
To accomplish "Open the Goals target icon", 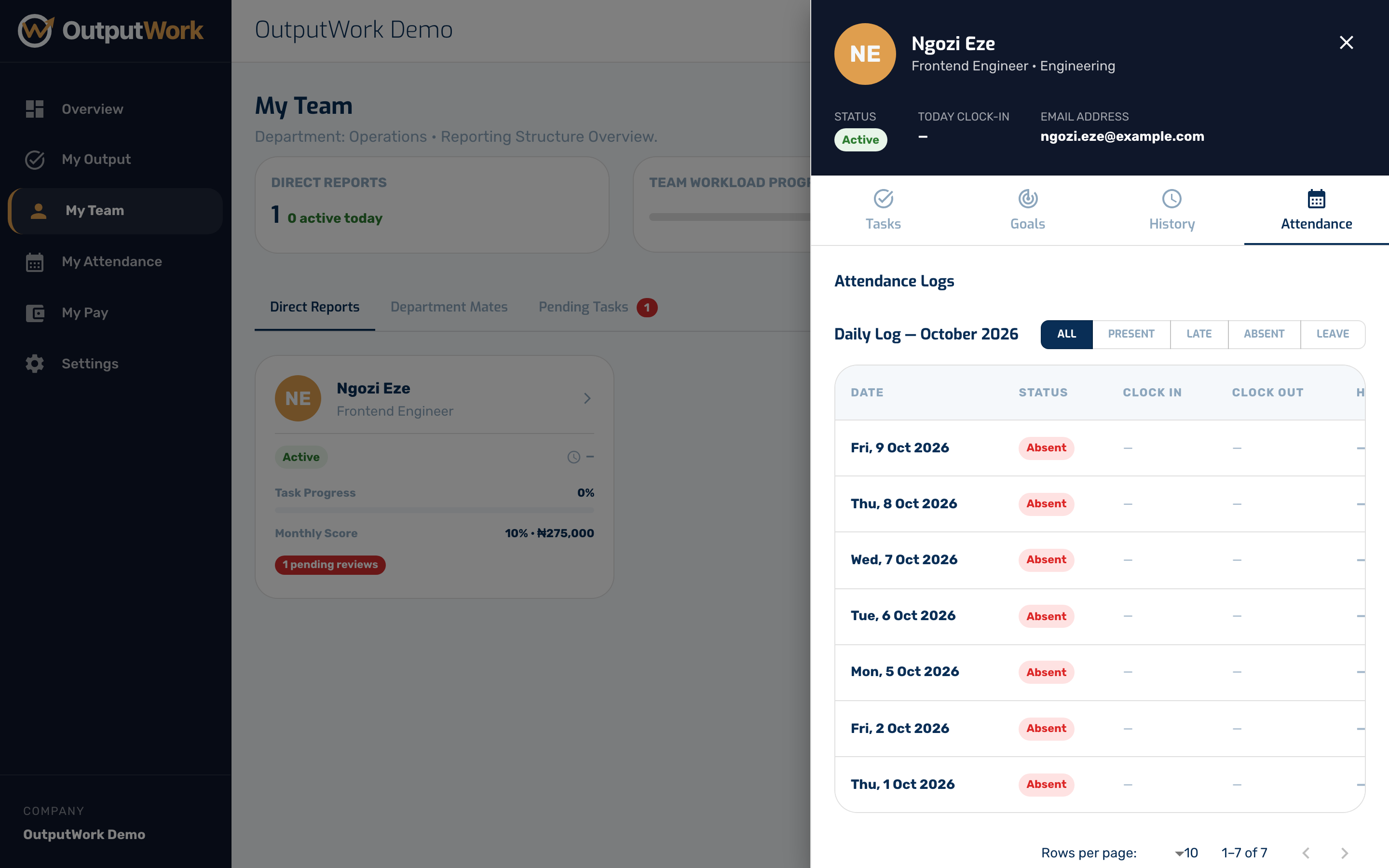I will tap(1027, 199).
